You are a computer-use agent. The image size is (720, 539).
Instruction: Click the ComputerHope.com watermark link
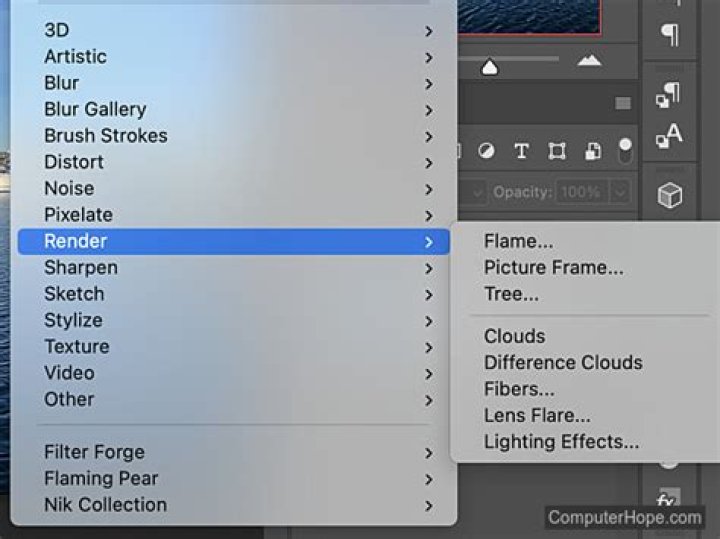pyautogui.click(x=624, y=517)
